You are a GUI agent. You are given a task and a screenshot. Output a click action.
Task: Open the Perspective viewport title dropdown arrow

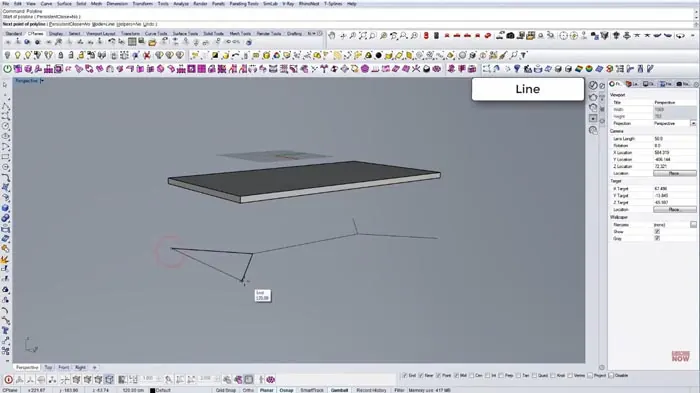coord(42,81)
